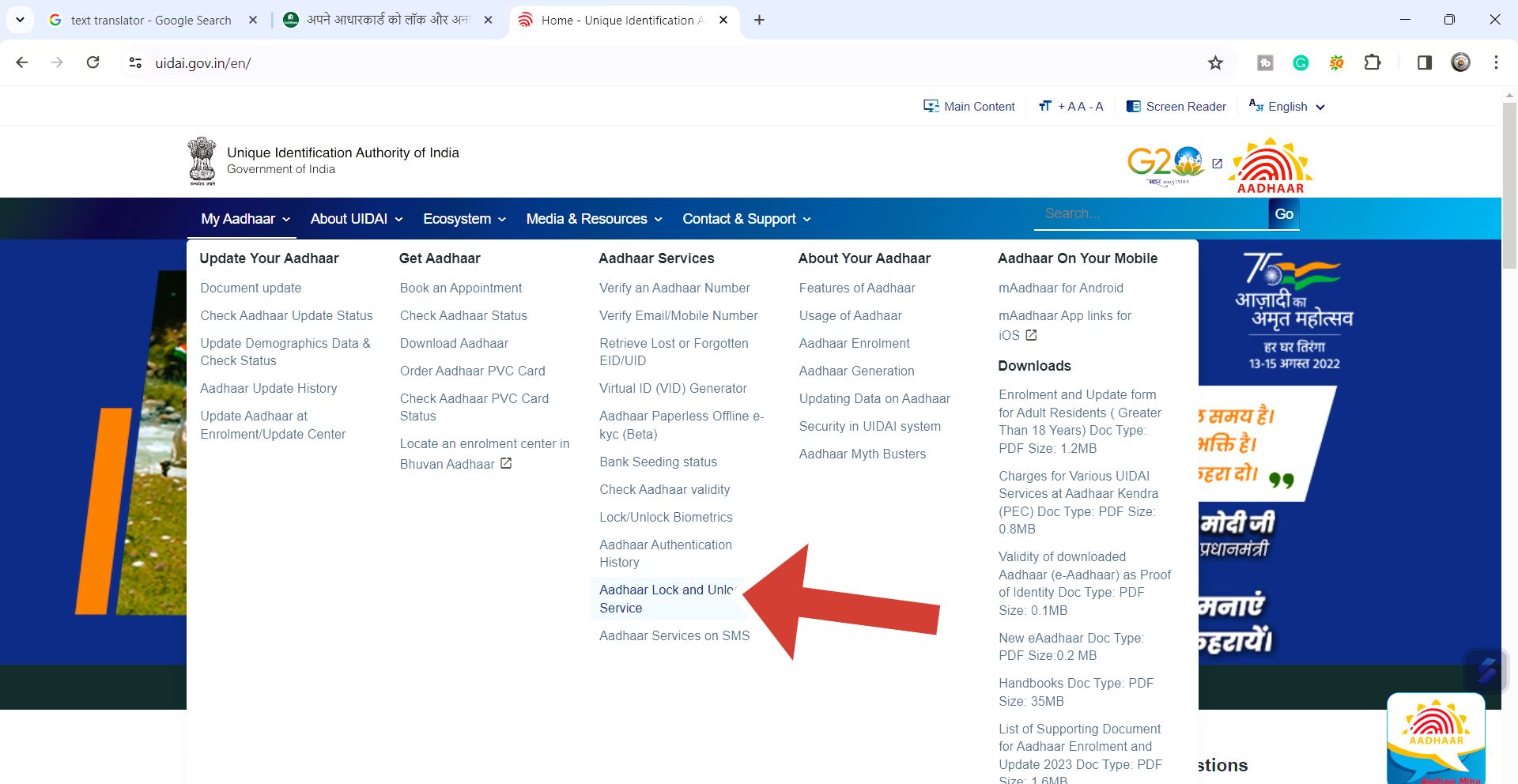Open the browser extensions puzzle icon
This screenshot has height=784, width=1518.
click(1373, 62)
